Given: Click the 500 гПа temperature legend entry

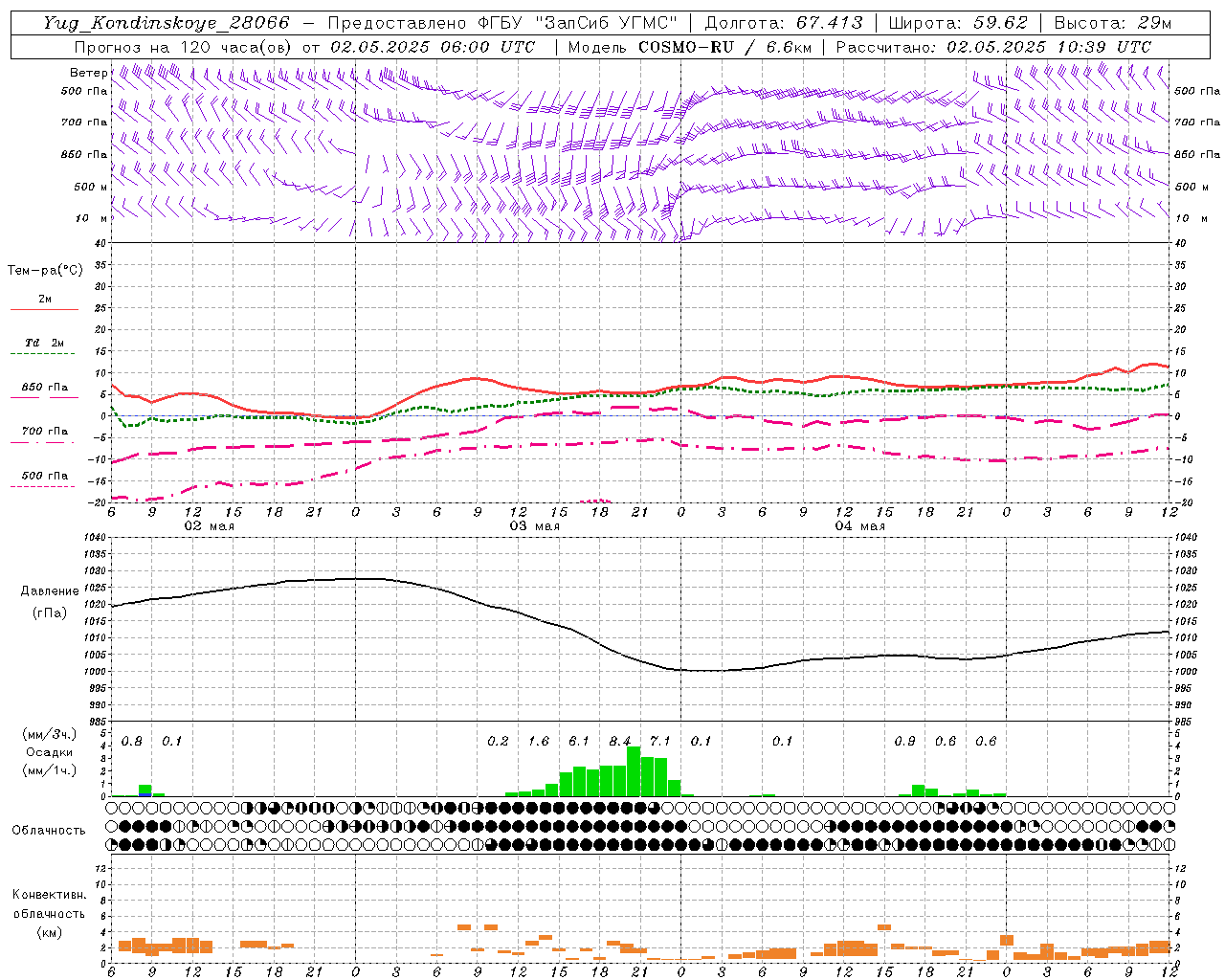Looking at the screenshot, I should click(x=45, y=476).
